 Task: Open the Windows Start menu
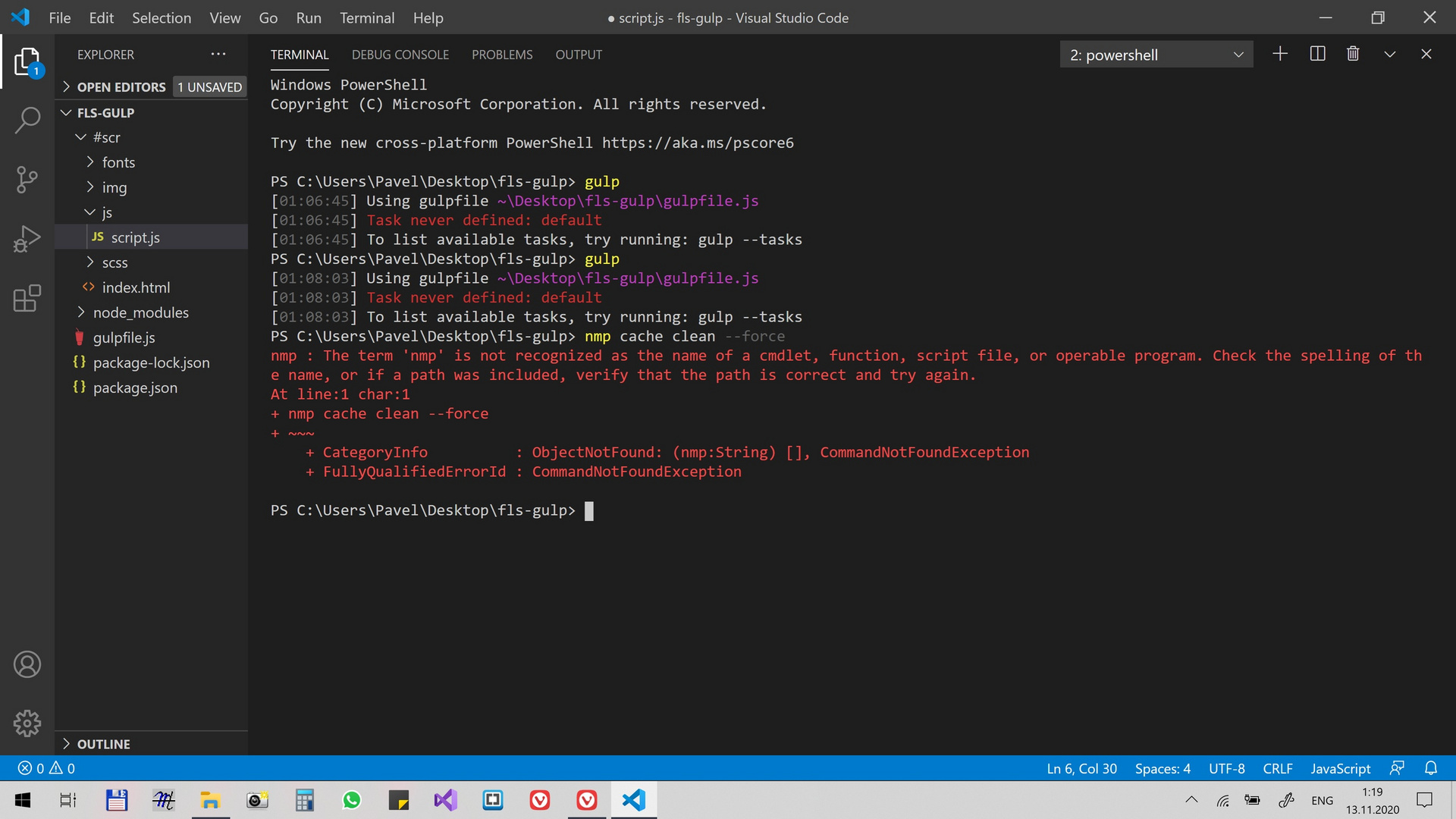click(23, 800)
